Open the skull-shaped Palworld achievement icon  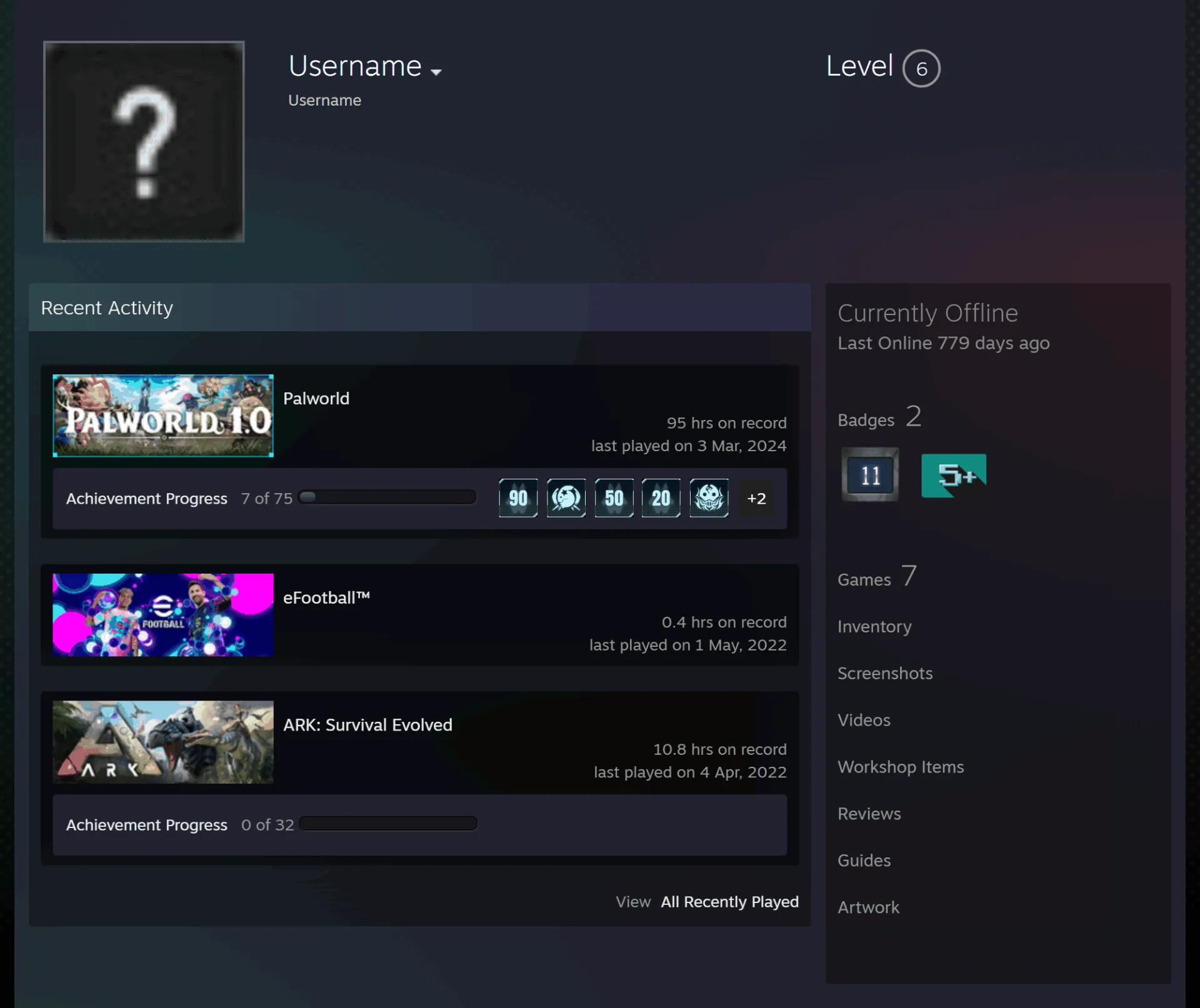pyautogui.click(x=709, y=498)
